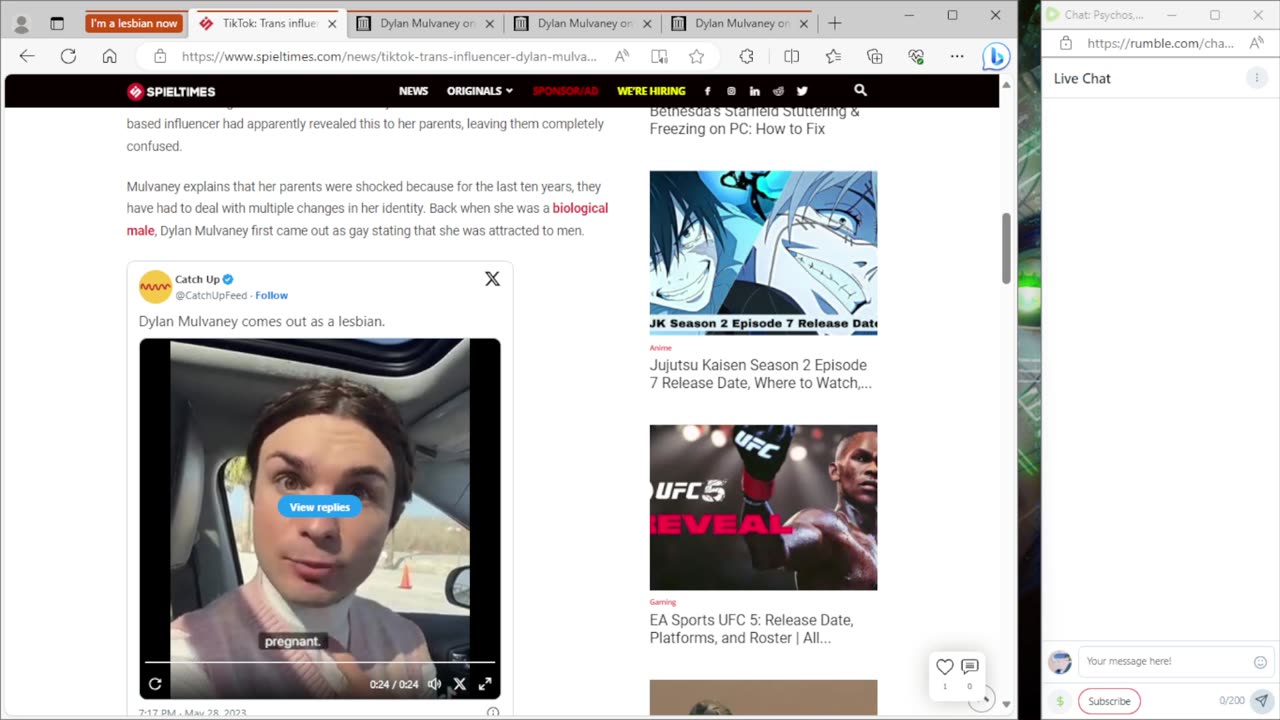Select the Anime category label

coord(661,348)
